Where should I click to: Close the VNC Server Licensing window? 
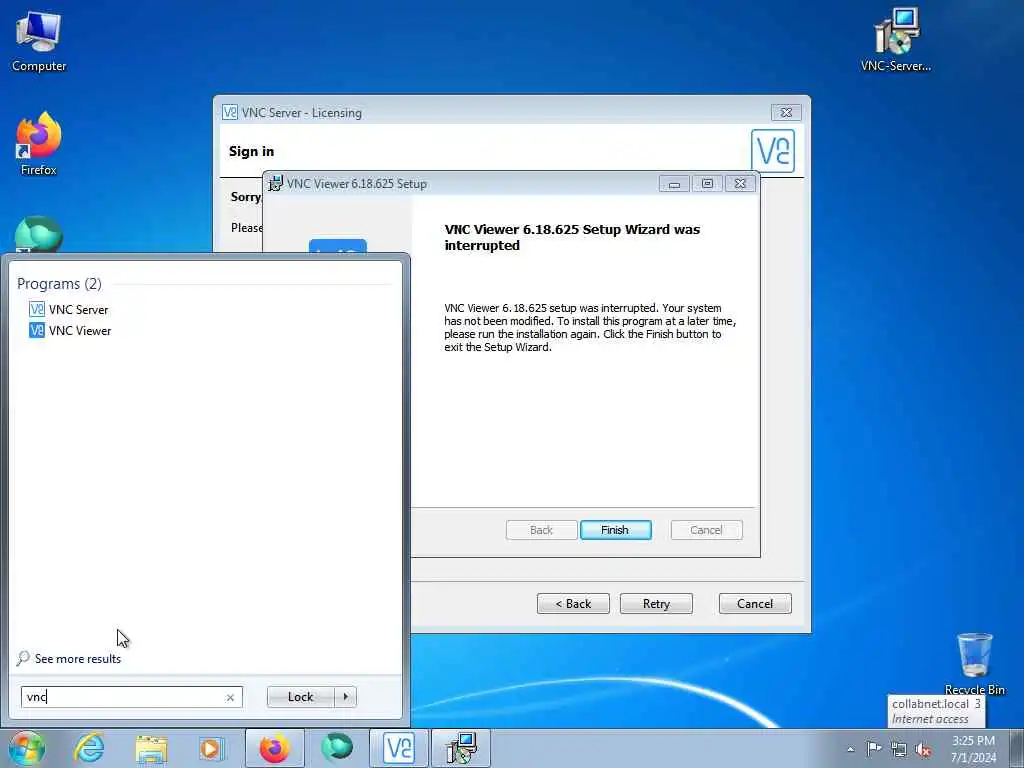point(786,112)
